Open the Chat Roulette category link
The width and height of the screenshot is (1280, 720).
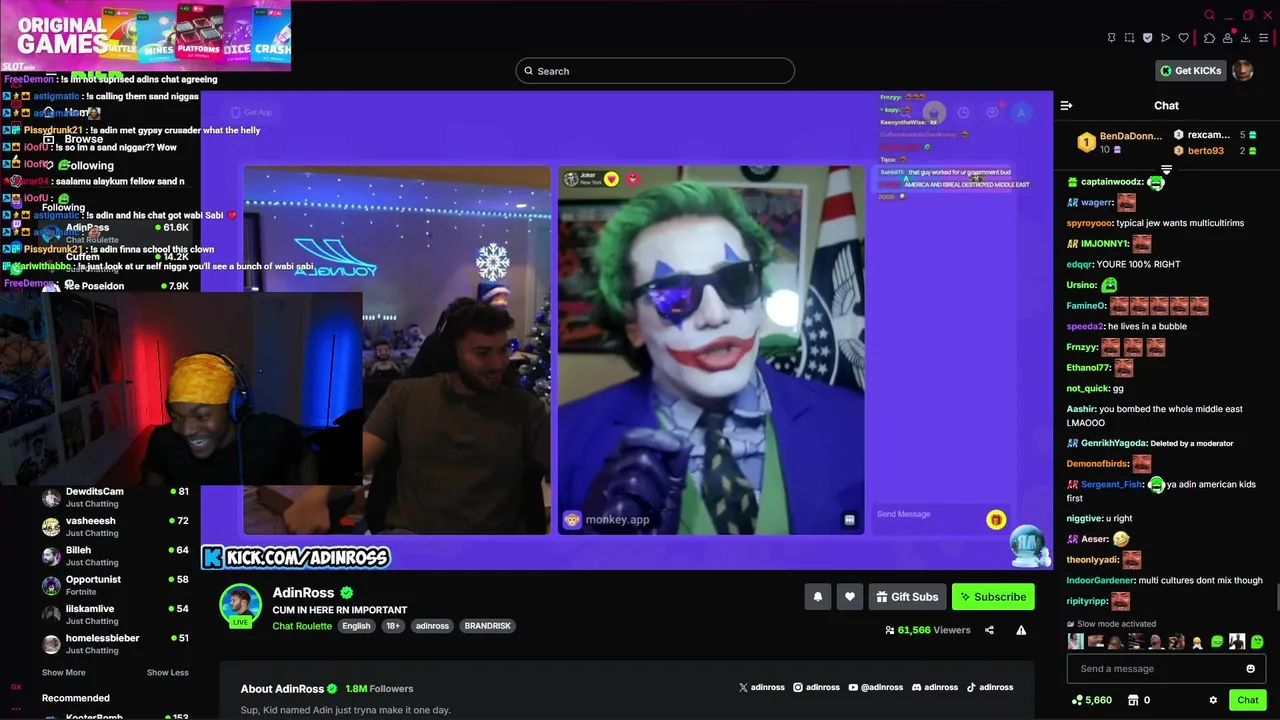pos(302,626)
